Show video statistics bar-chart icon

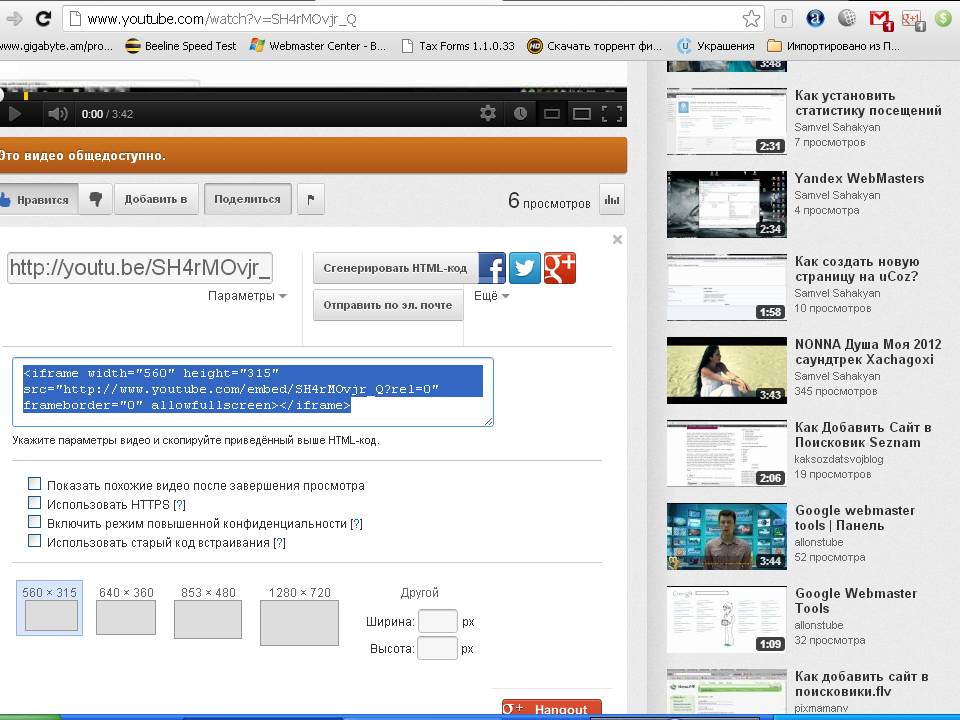612,199
